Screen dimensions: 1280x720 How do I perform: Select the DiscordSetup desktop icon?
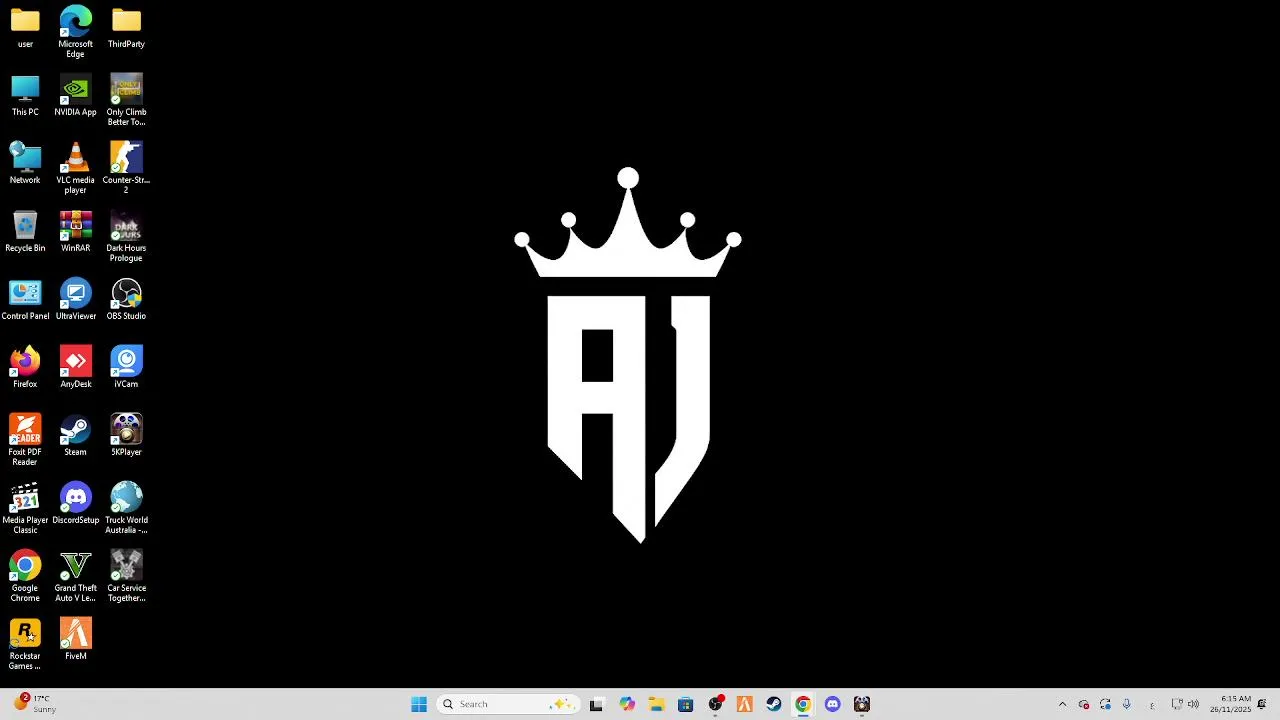pos(75,503)
